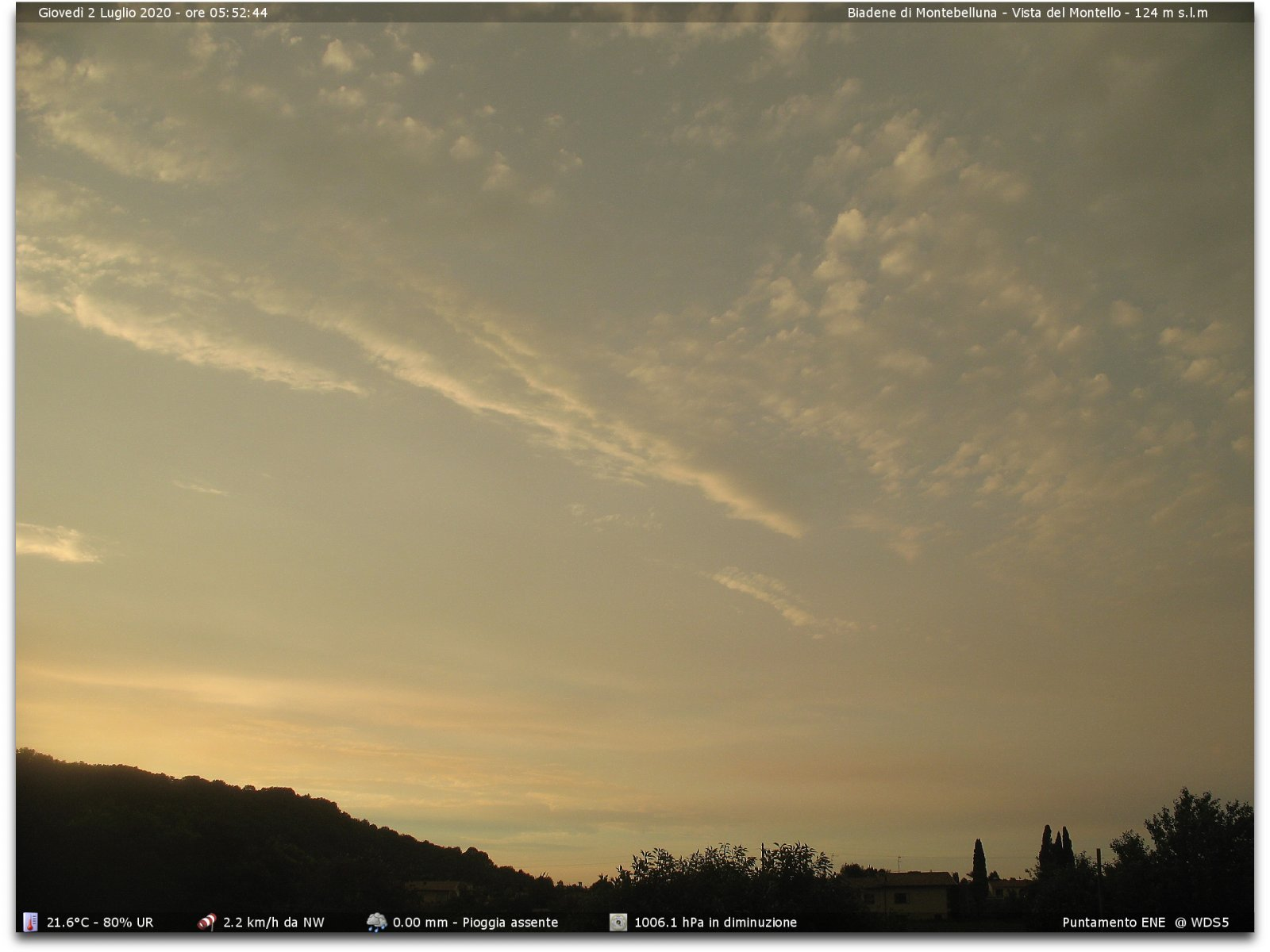
Task: Click the thermometer temperature icon
Action: coord(30,922)
